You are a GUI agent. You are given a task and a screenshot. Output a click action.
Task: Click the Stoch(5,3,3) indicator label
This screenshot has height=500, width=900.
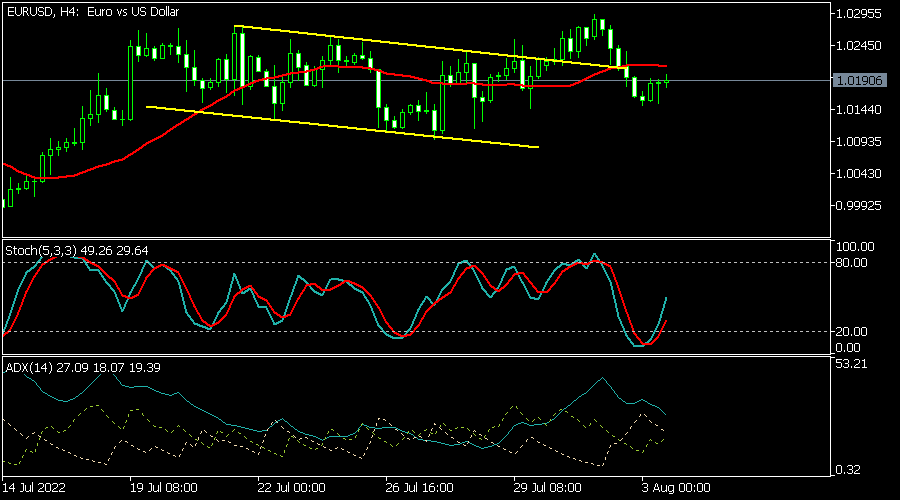(76, 251)
